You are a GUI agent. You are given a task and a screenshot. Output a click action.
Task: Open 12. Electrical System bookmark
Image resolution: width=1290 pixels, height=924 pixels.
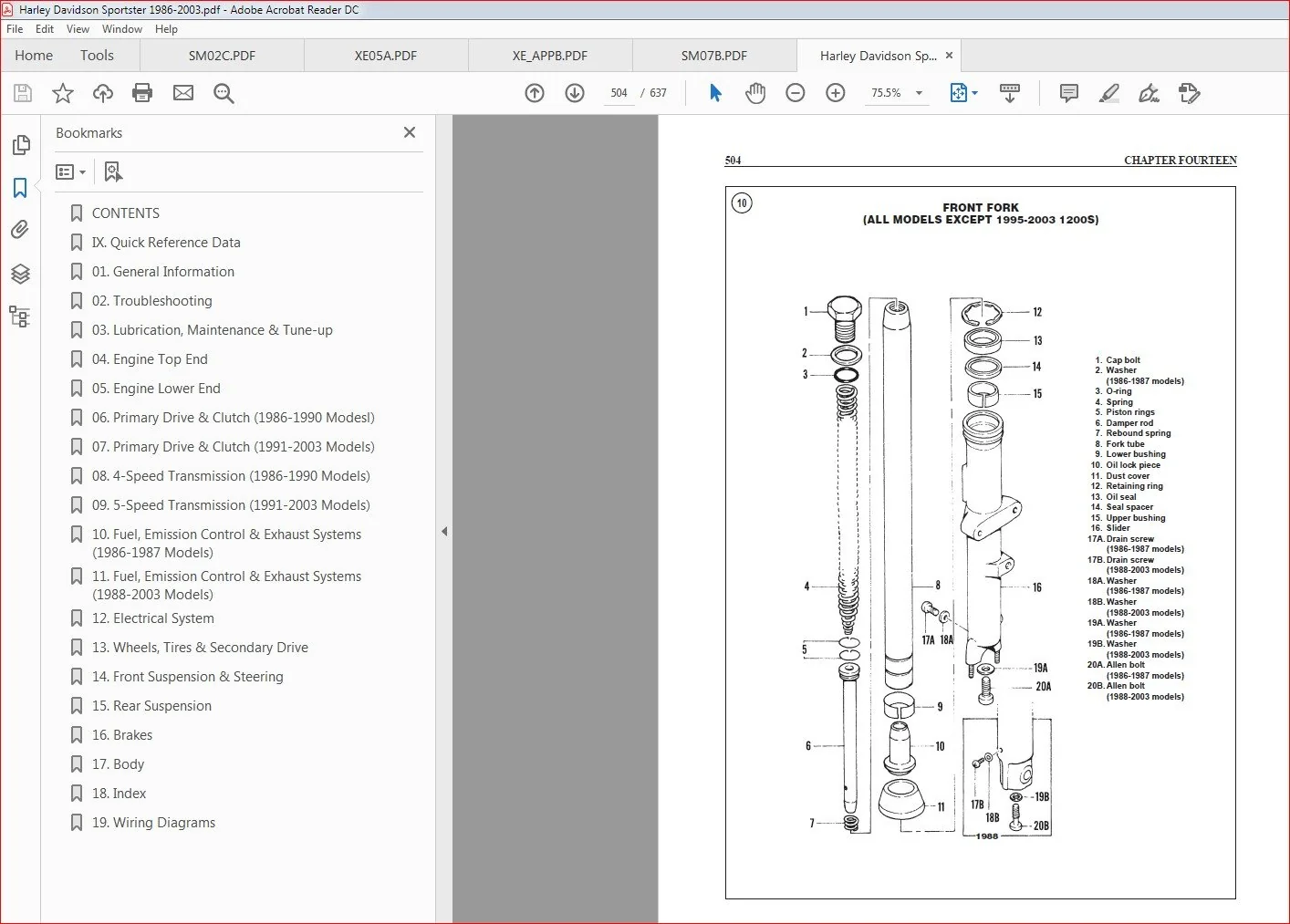tap(153, 618)
